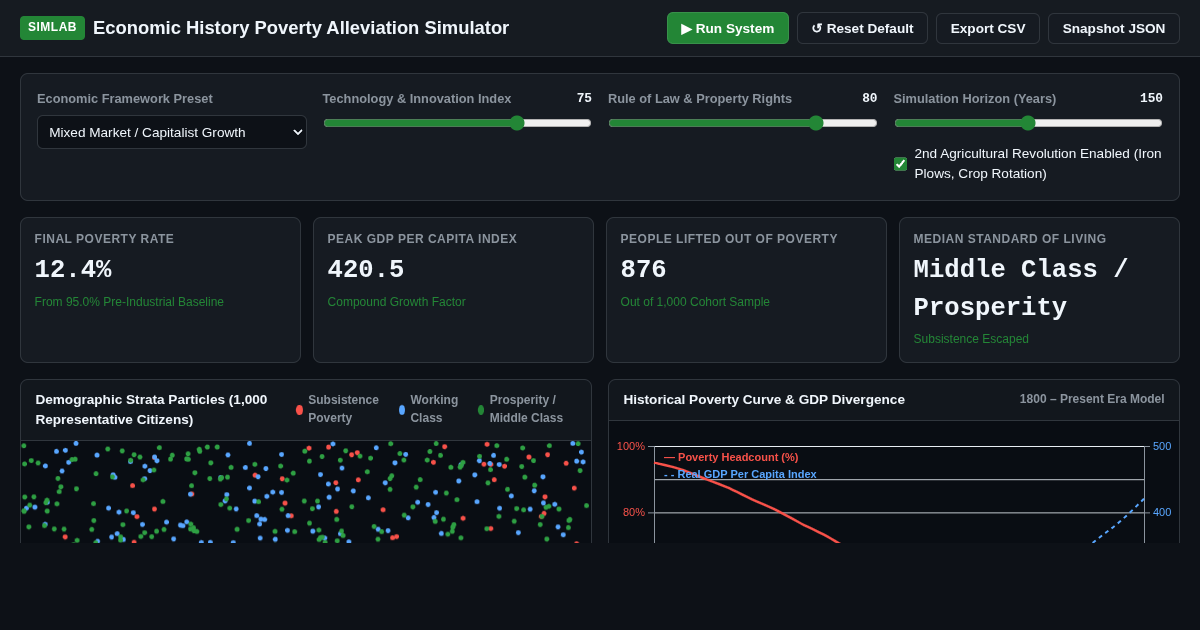The height and width of the screenshot is (630, 1200).
Task: Click the Reset Default button
Action: pos(862,28)
